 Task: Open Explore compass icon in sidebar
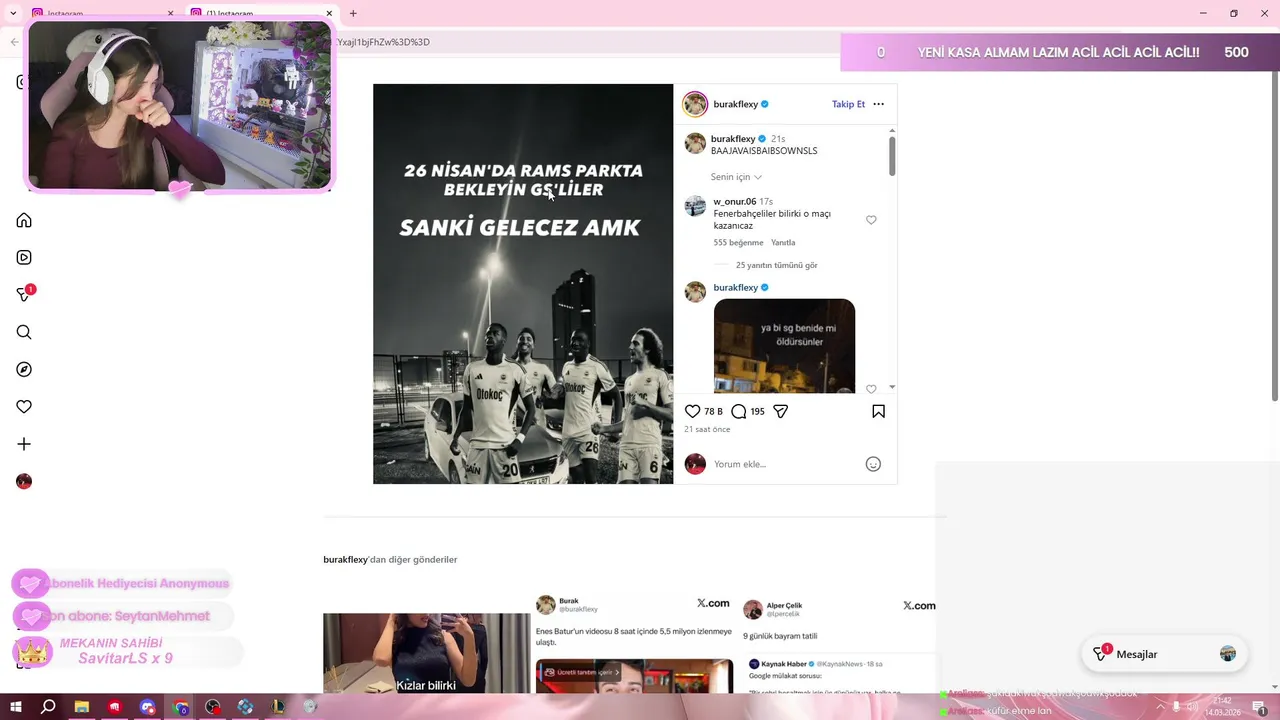click(x=24, y=369)
